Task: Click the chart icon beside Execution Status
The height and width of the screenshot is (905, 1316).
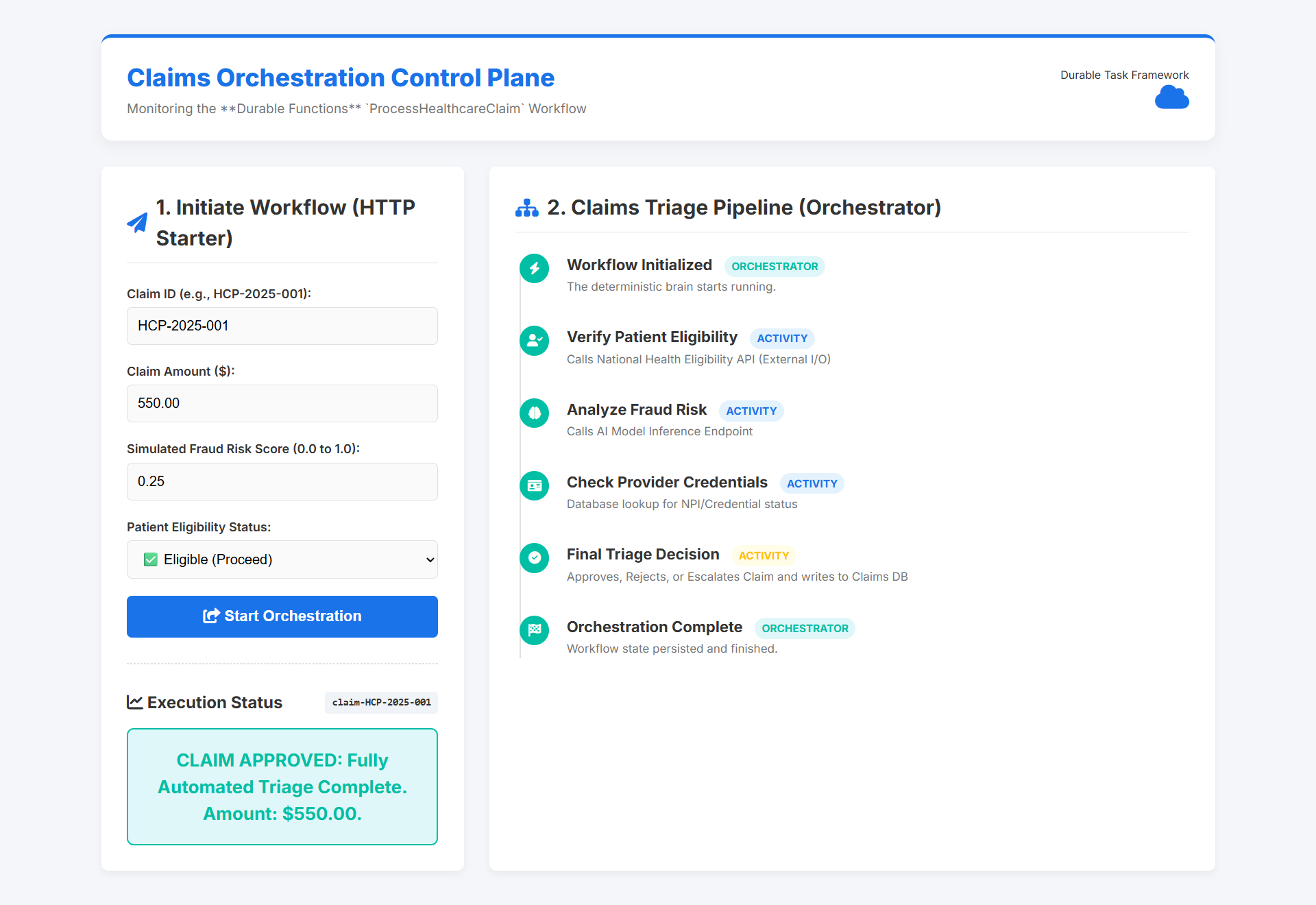Action: [135, 702]
